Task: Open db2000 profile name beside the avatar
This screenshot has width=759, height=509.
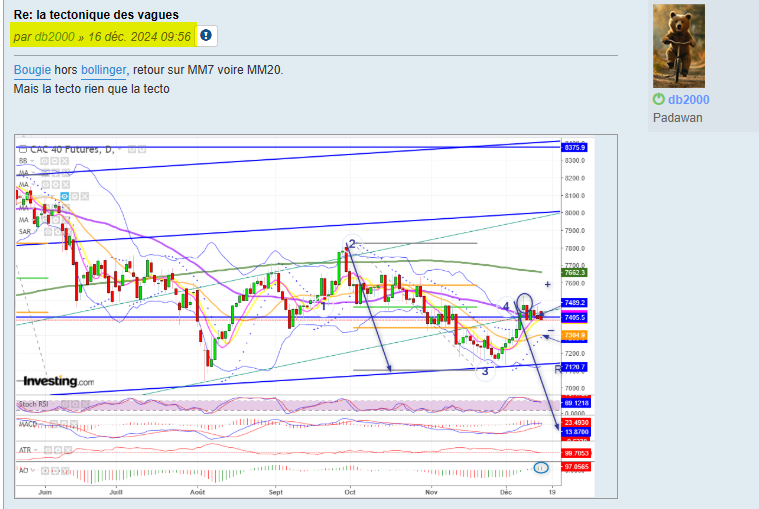Action: pyautogui.click(x=688, y=100)
